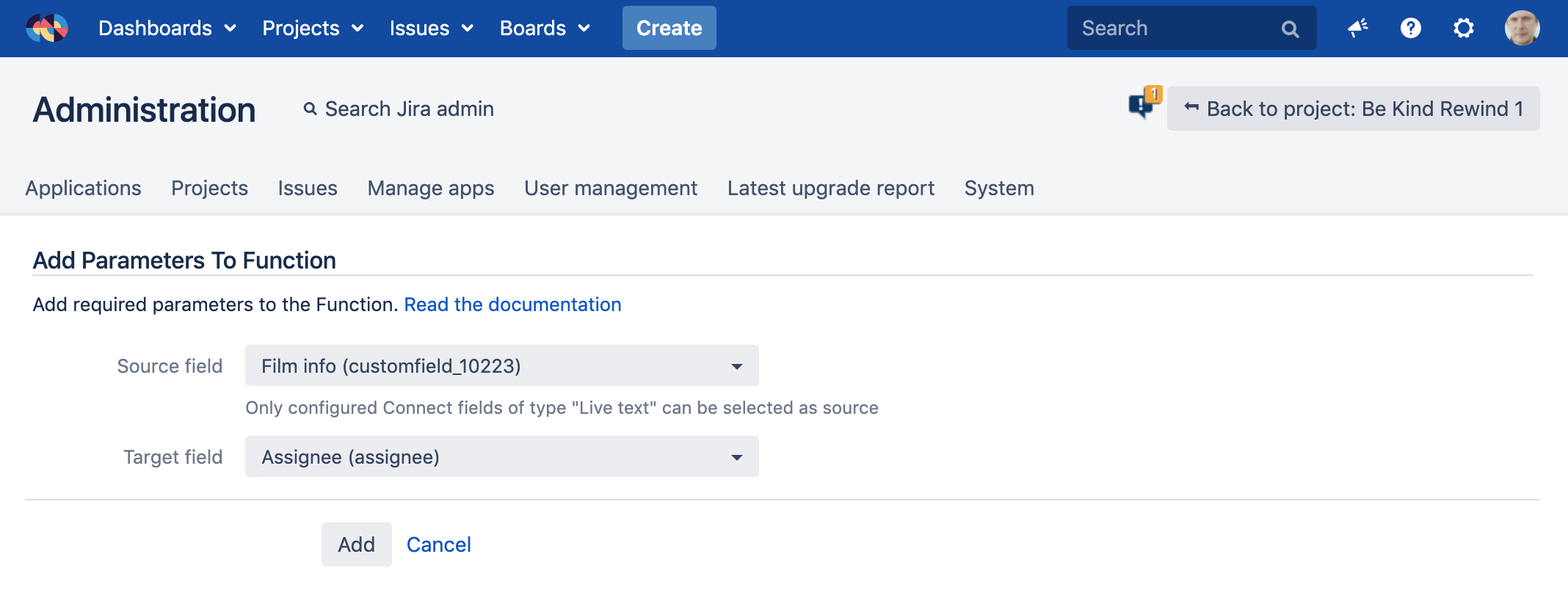Click the Add button
Screen dimensions: 1568x609
(356, 544)
